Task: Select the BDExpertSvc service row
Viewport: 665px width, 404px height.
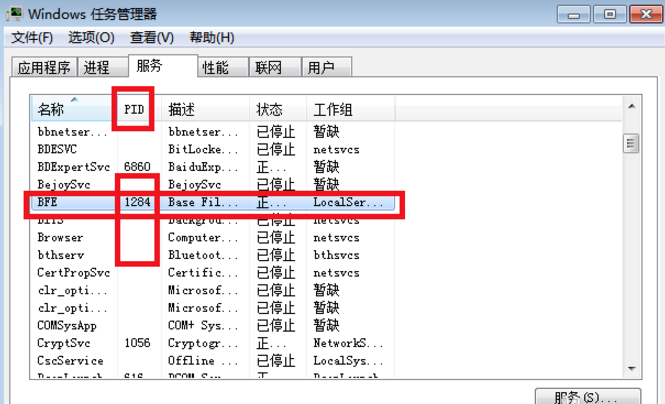Action: (x=213, y=167)
